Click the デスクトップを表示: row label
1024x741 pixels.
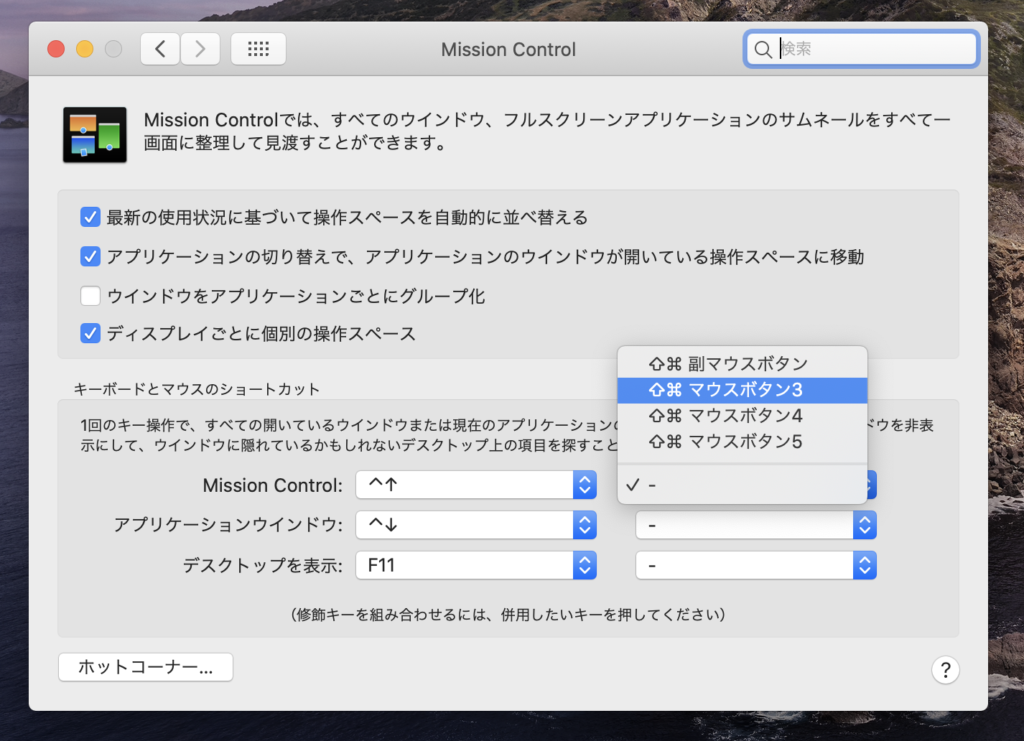[x=263, y=565]
